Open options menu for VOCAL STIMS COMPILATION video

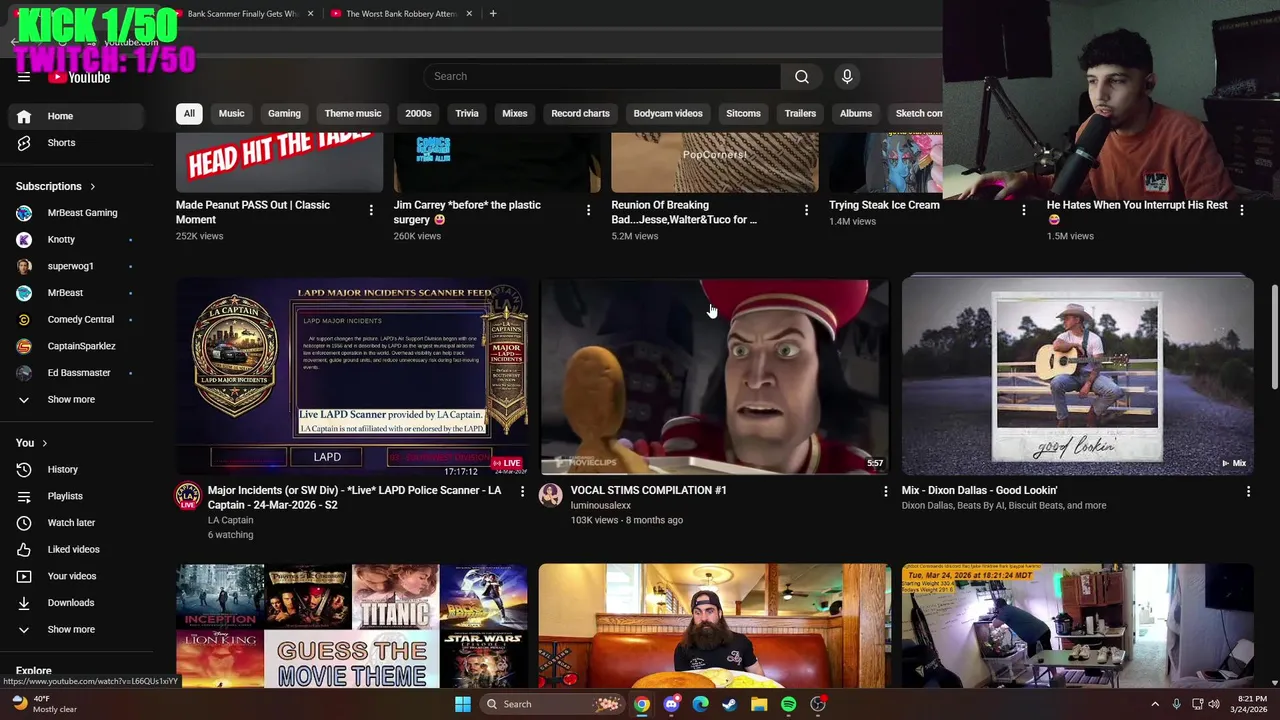click(885, 491)
